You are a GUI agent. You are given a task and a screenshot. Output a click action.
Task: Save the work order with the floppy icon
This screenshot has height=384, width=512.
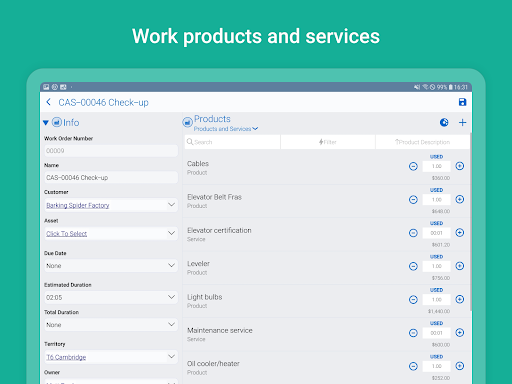tap(462, 102)
